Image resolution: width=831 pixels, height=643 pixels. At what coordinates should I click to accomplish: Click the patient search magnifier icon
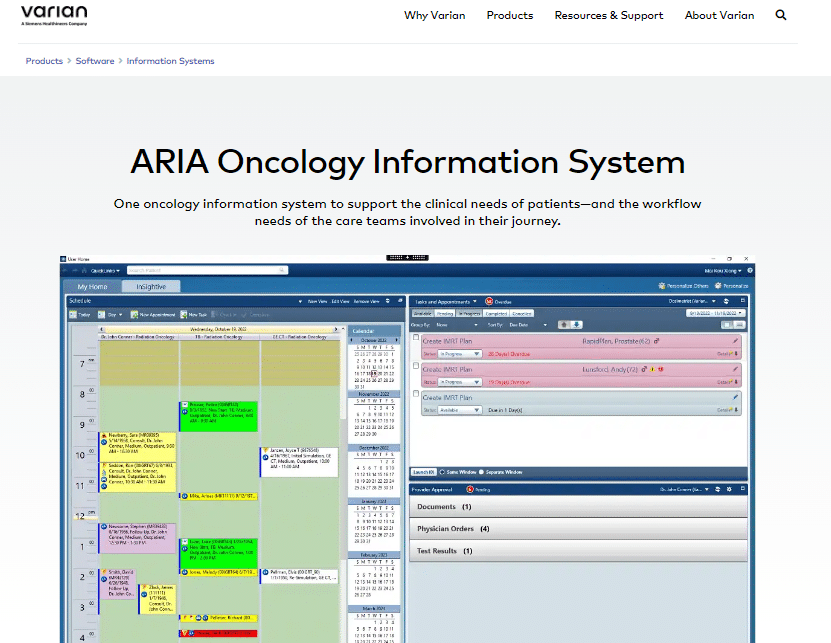(x=283, y=270)
